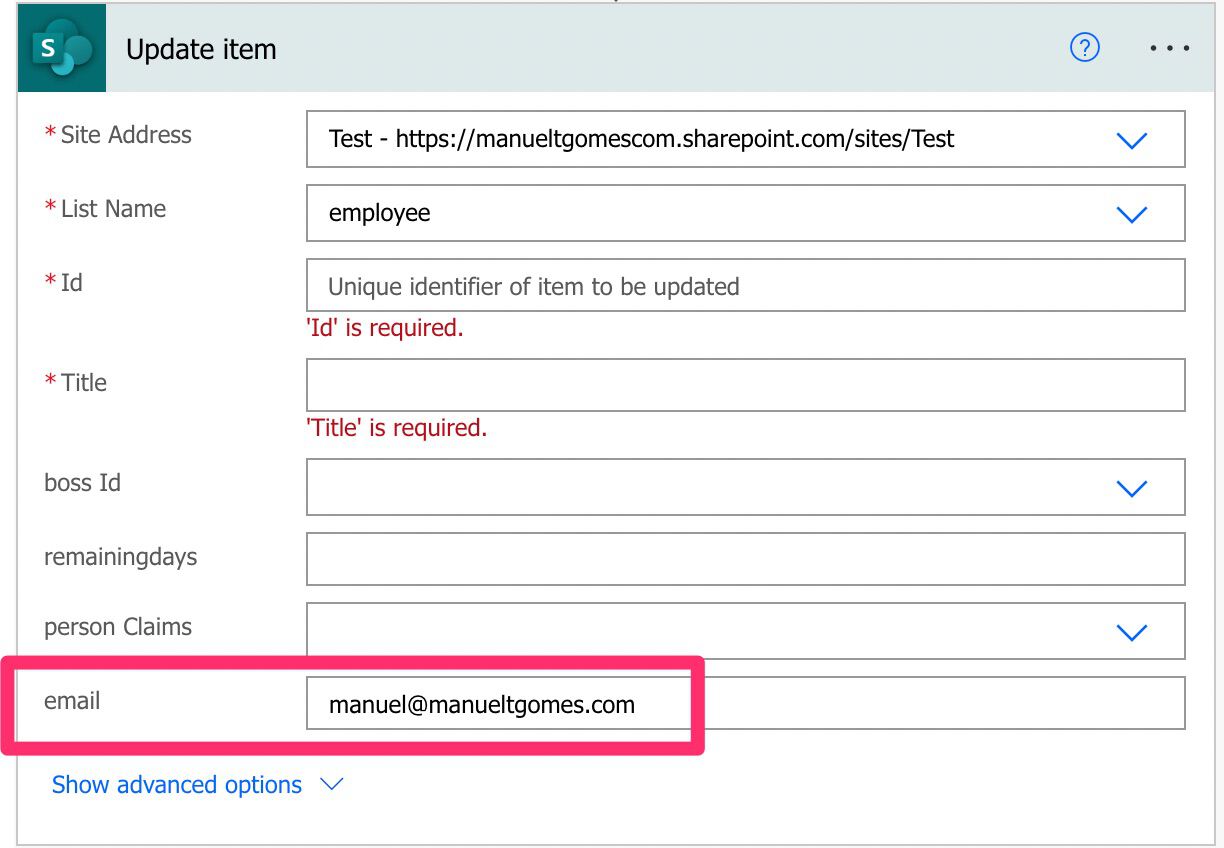The image size is (1224, 848).
Task: Click the SharePoint connector icon
Action: tap(62, 49)
